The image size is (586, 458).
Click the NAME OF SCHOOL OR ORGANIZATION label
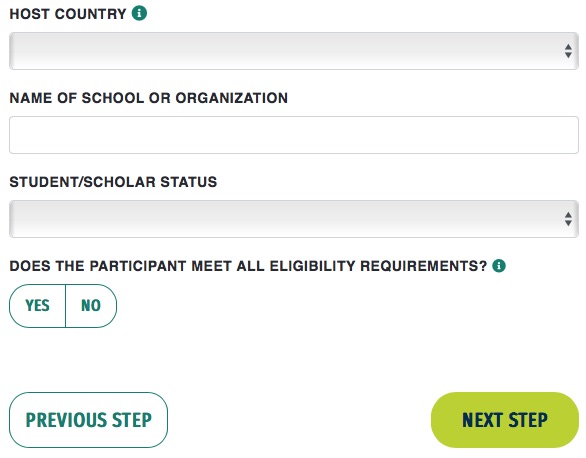click(149, 98)
